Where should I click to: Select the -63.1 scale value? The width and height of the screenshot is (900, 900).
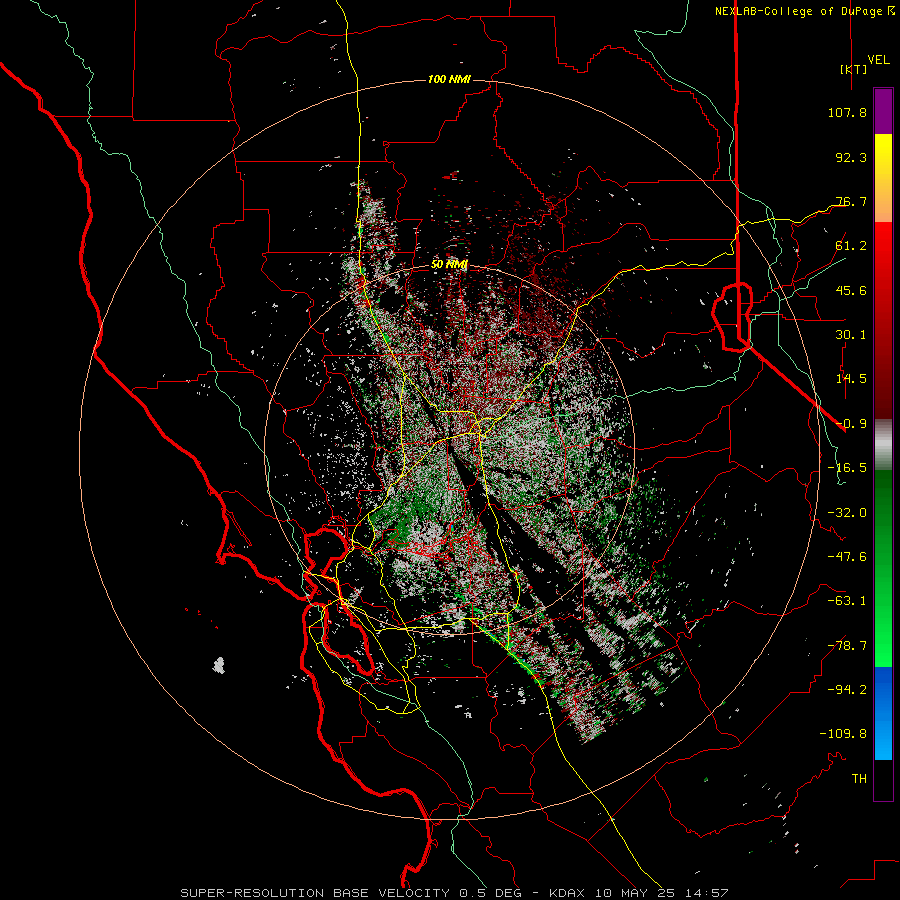[x=847, y=601]
